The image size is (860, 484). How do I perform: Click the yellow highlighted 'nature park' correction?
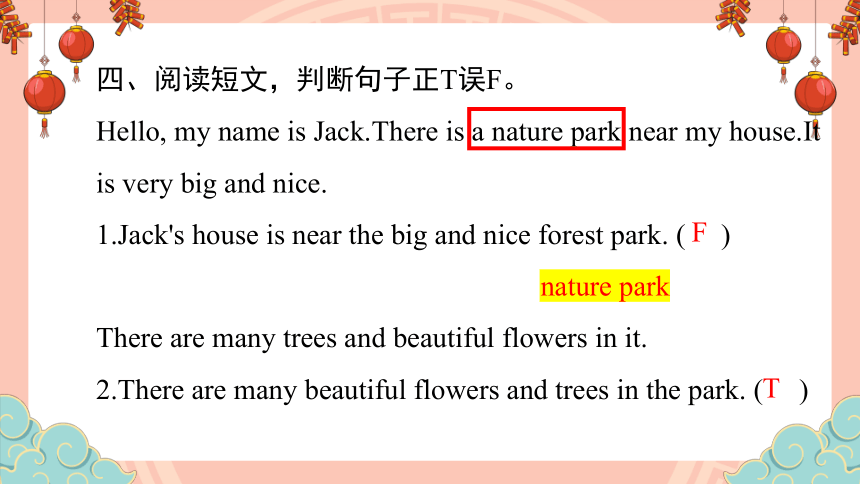[604, 286]
